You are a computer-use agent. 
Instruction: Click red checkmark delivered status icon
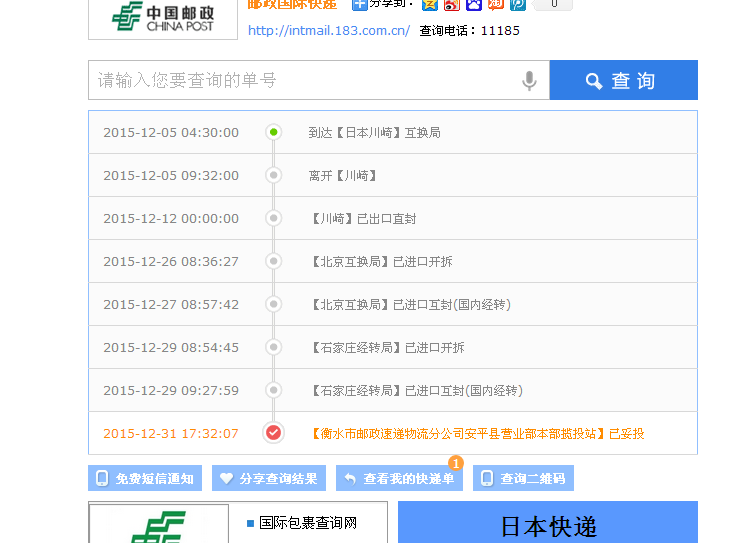click(273, 433)
